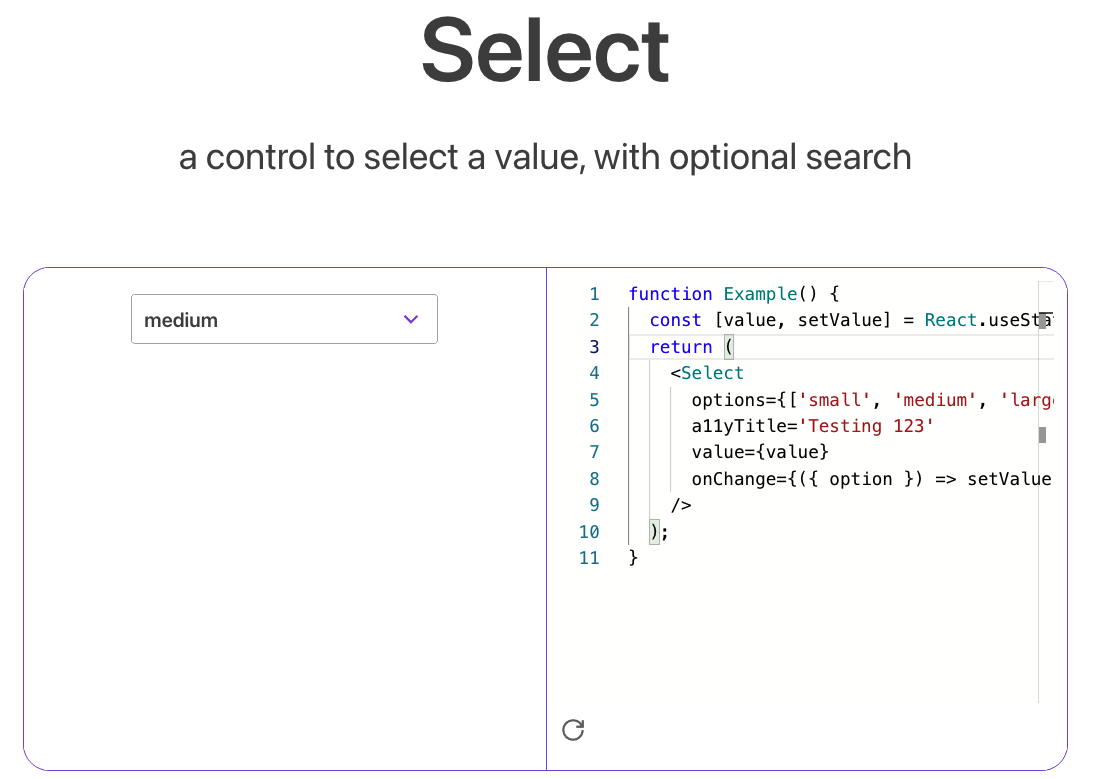1106x779 pixels.
Task: Click the 'Select' page title heading
Action: pos(545,50)
